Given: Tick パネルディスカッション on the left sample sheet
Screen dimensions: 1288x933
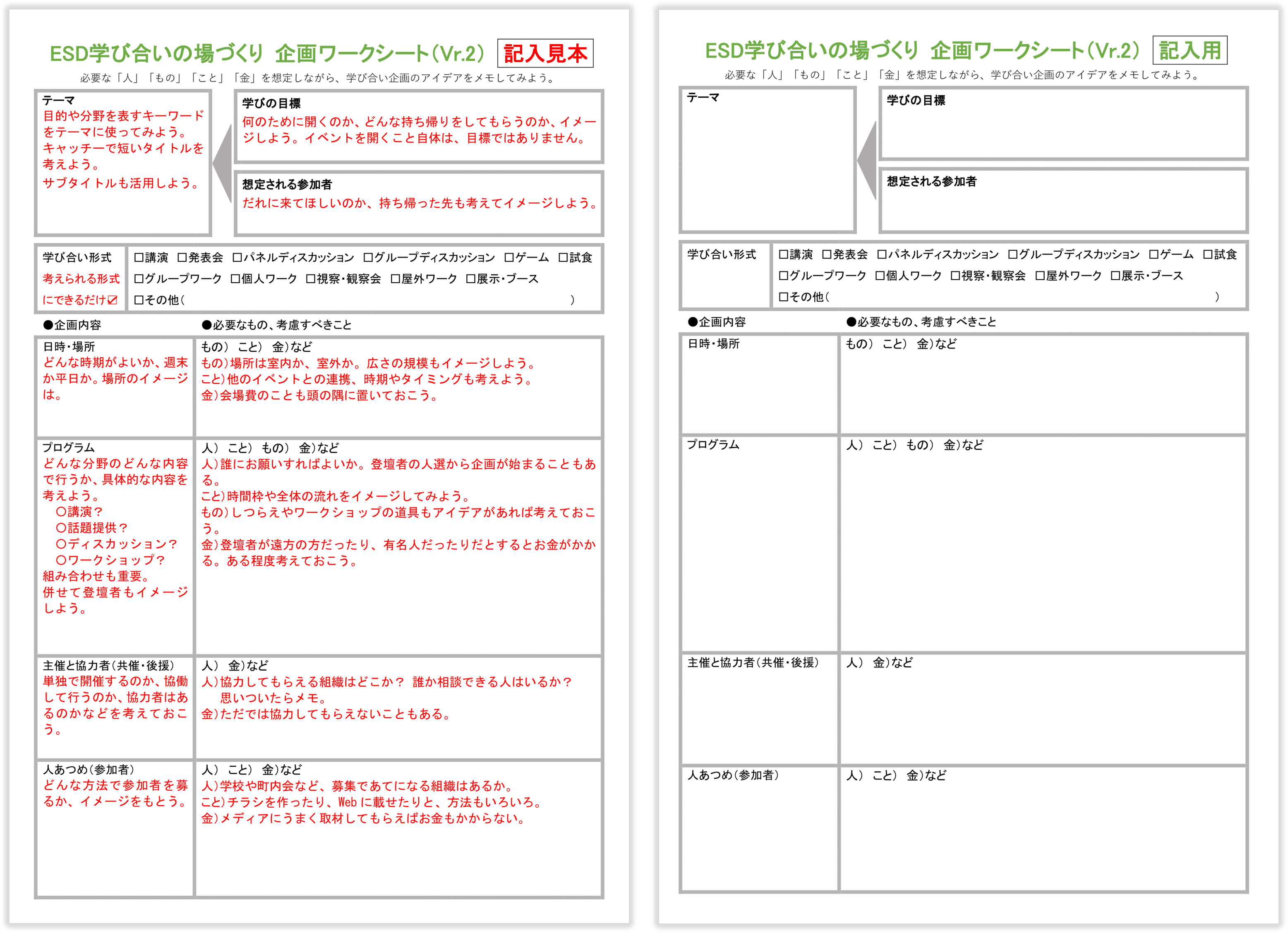Looking at the screenshot, I should point(237,257).
